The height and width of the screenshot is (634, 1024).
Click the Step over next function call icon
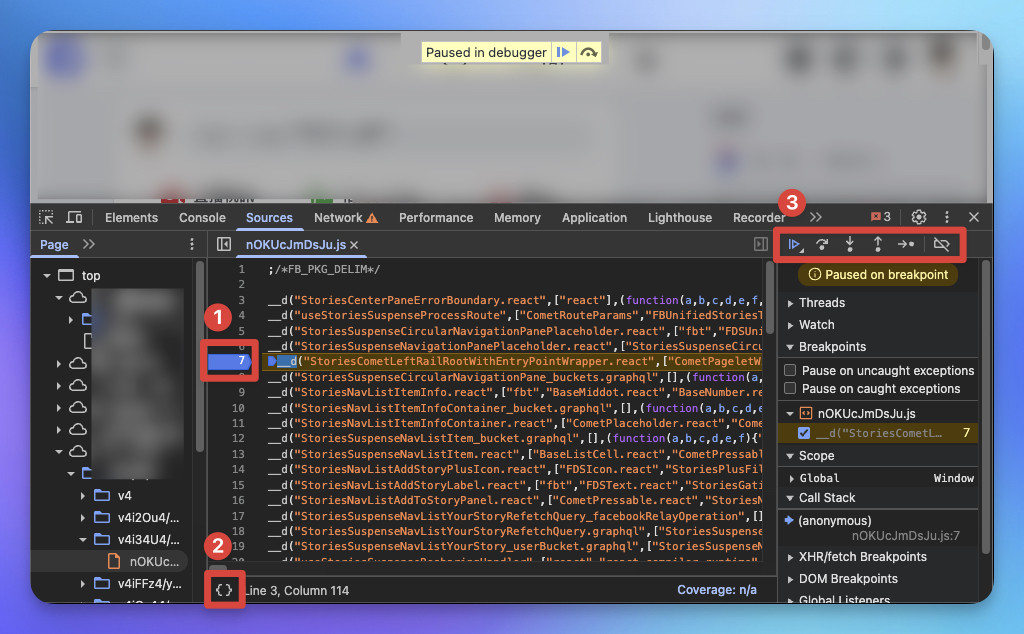pyautogui.click(x=822, y=244)
